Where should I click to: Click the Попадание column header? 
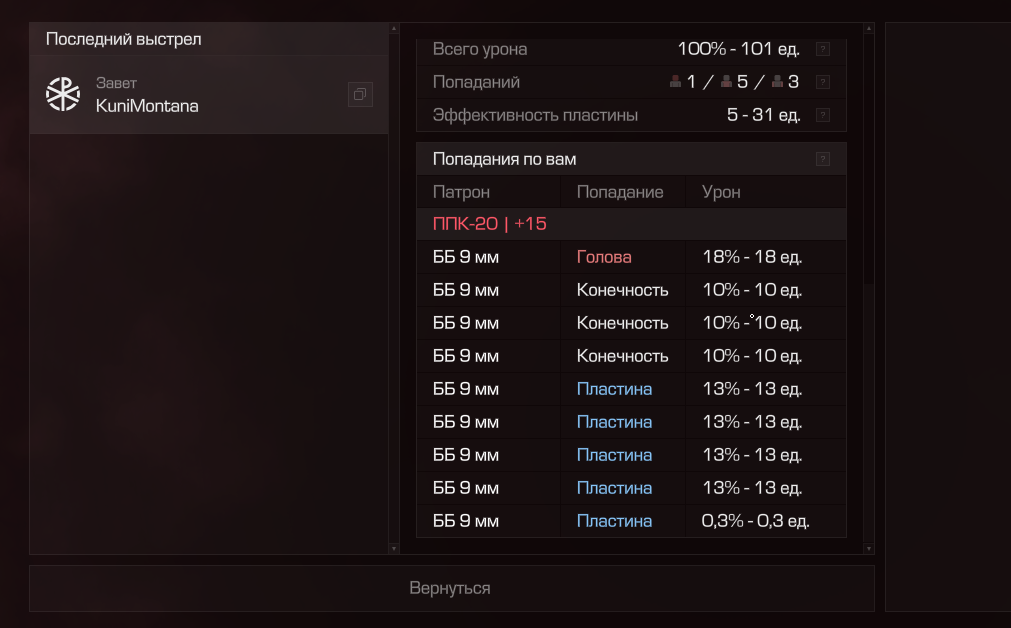click(x=619, y=192)
